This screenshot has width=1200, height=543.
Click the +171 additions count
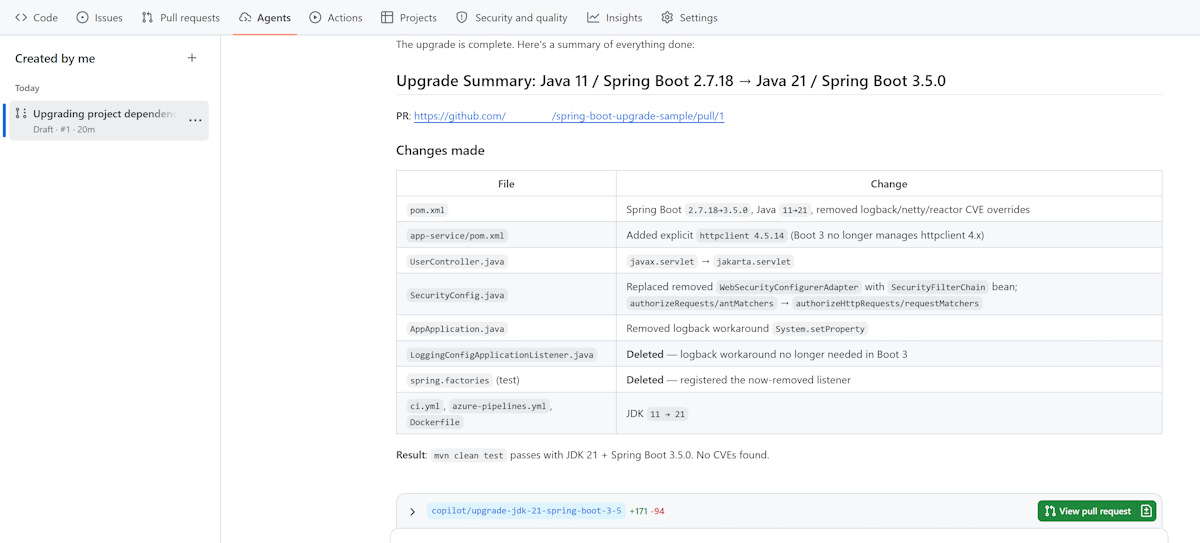638,511
